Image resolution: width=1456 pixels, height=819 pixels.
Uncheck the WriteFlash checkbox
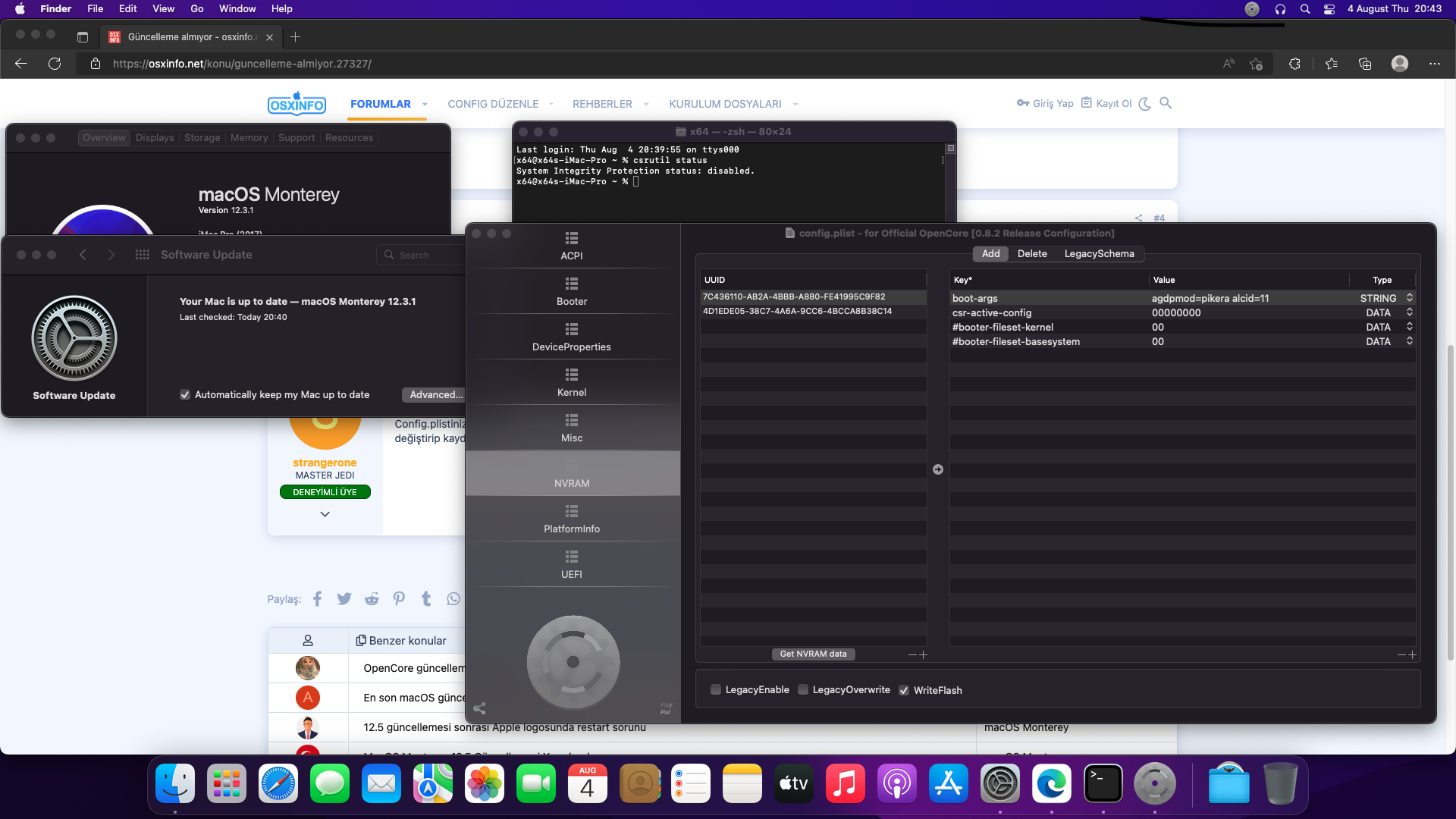point(904,690)
